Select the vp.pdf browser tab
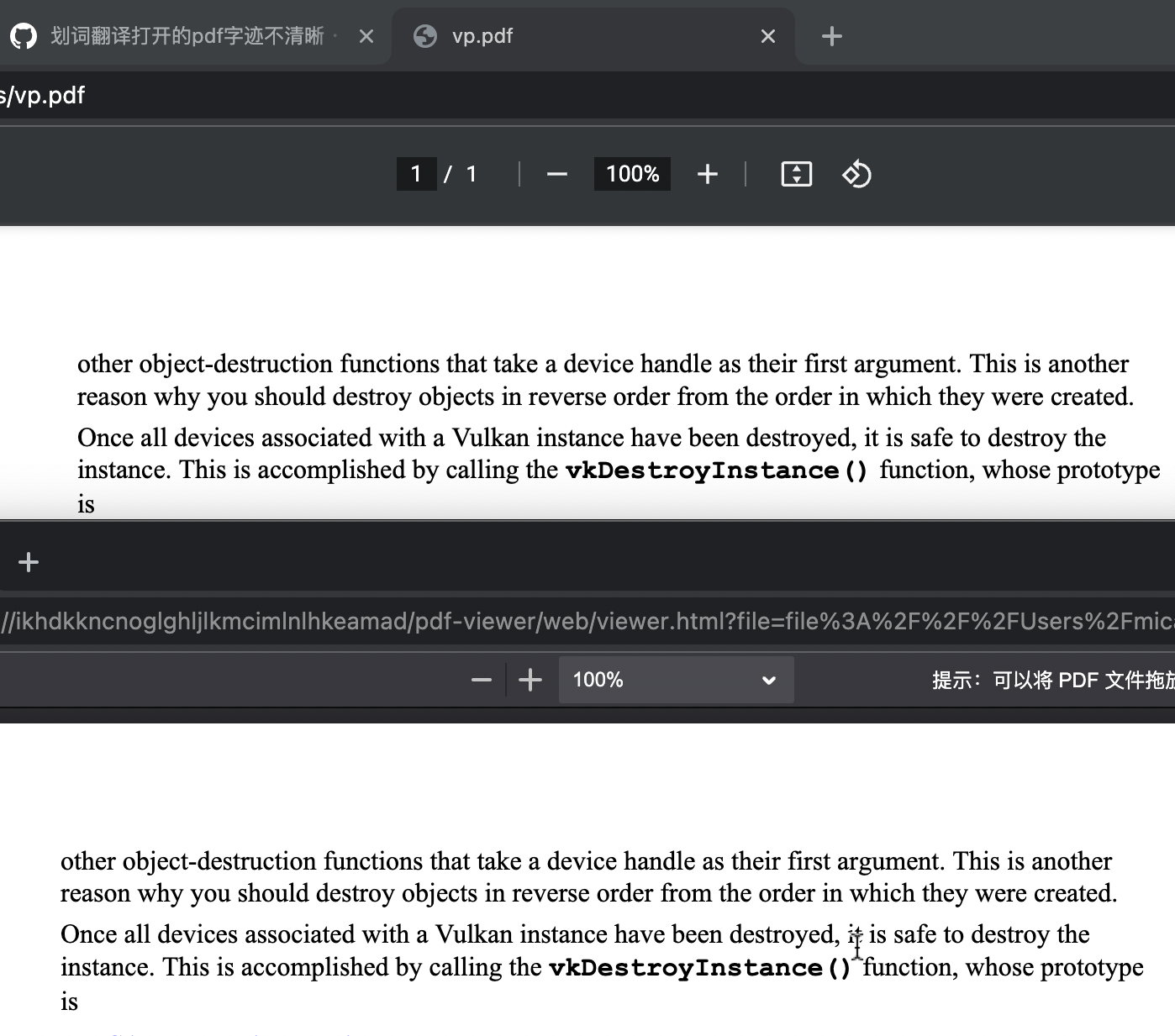The width and height of the screenshot is (1175, 1036). click(x=593, y=36)
